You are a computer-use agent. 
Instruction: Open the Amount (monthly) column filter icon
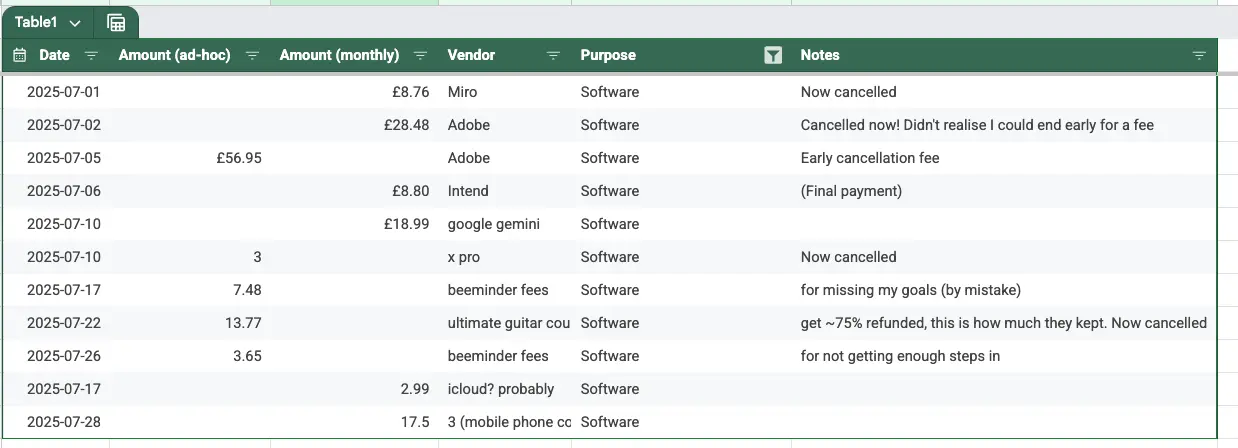[x=421, y=55]
